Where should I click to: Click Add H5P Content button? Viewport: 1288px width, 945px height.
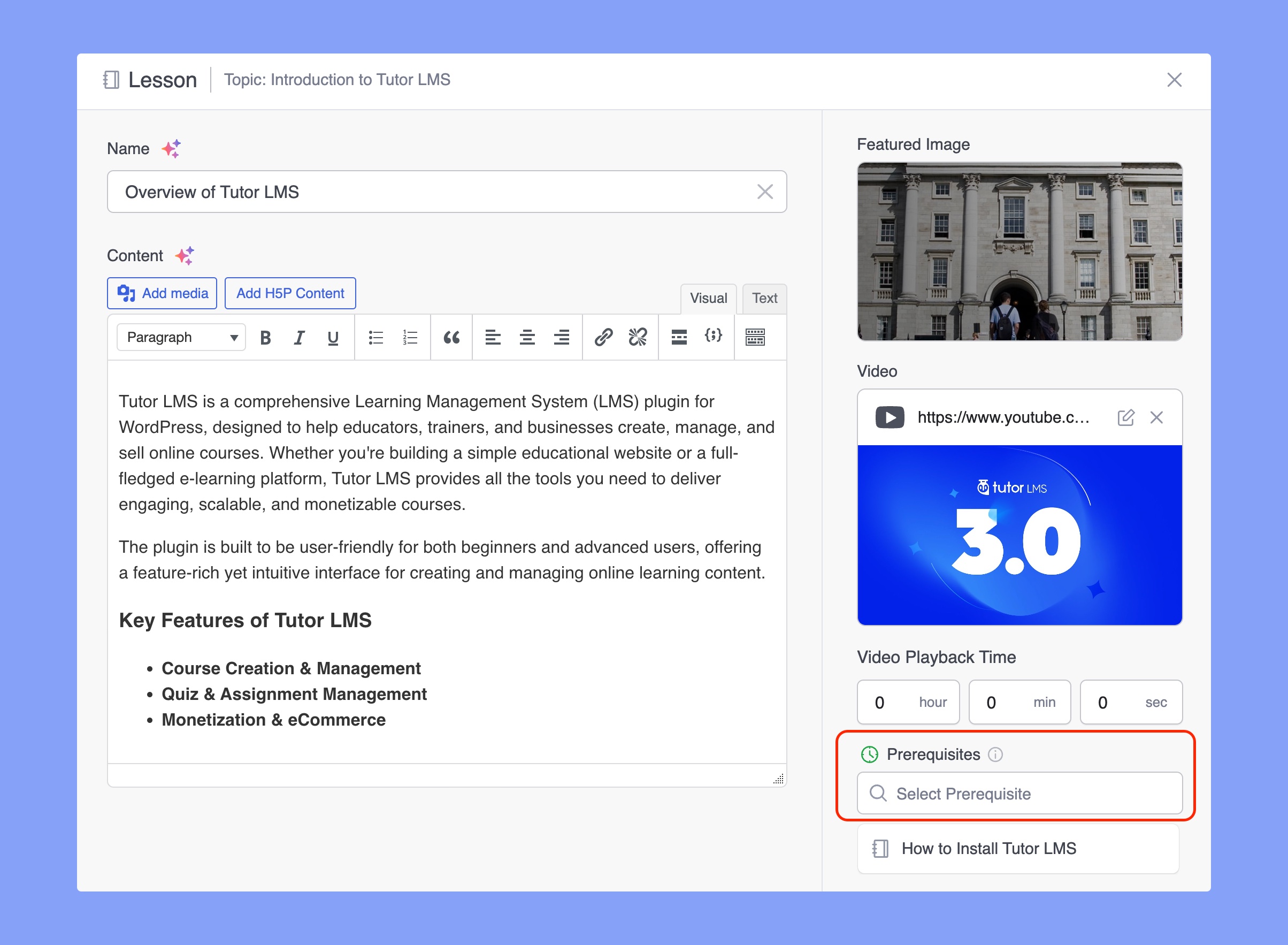pos(290,293)
